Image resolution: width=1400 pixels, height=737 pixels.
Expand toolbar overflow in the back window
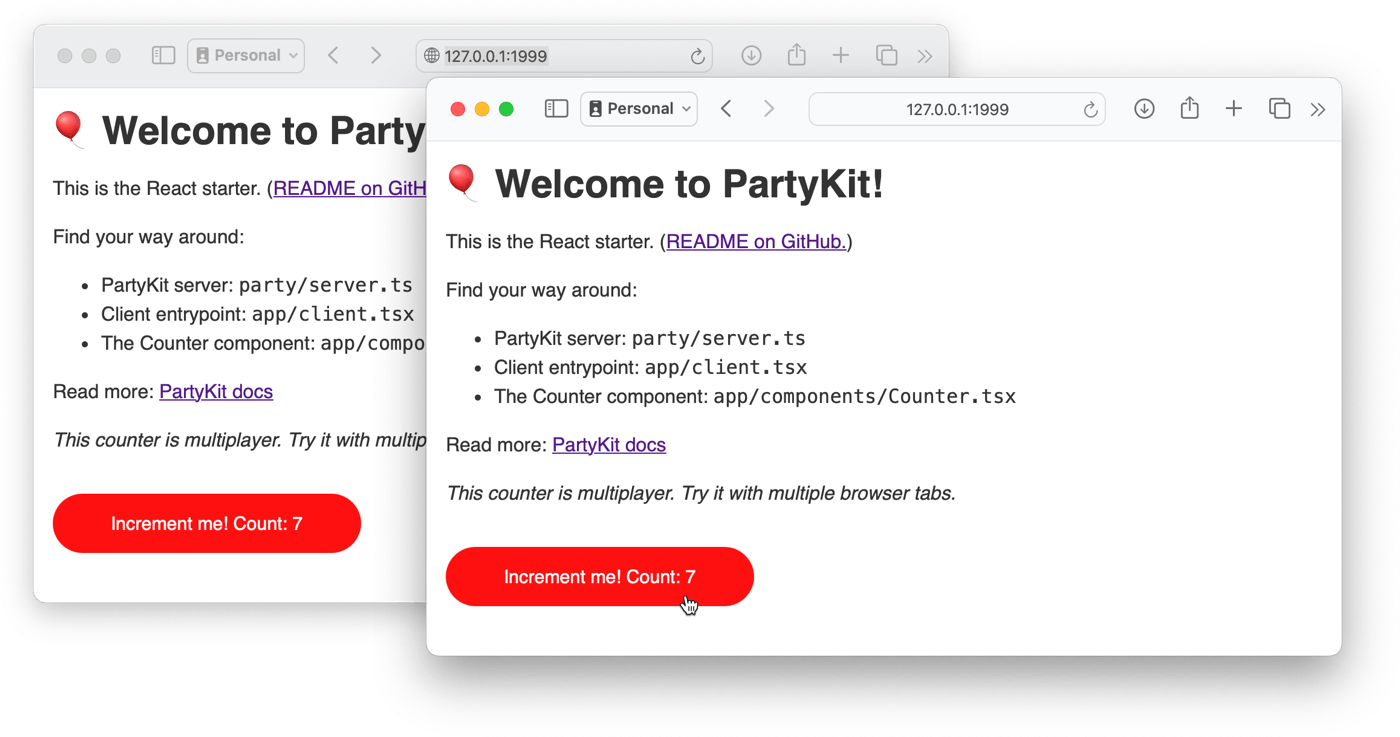(925, 57)
